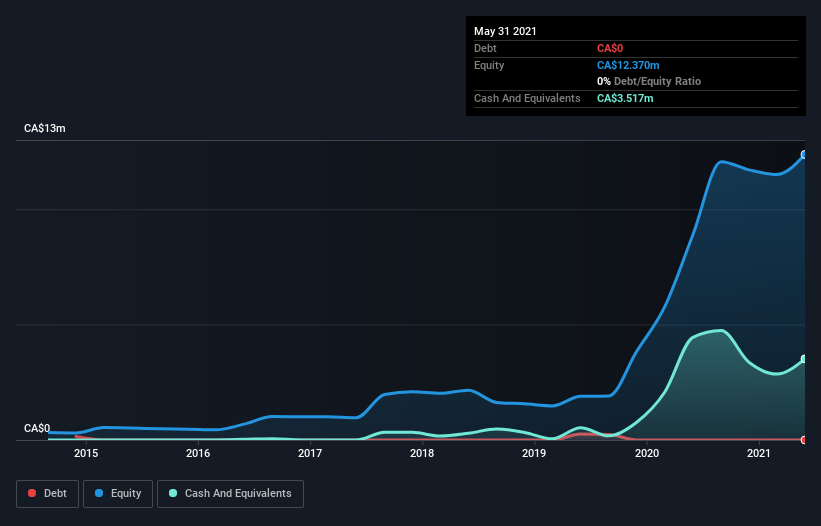This screenshot has height=526, width=821.
Task: Click the 2017 x-axis label
Action: 310,454
